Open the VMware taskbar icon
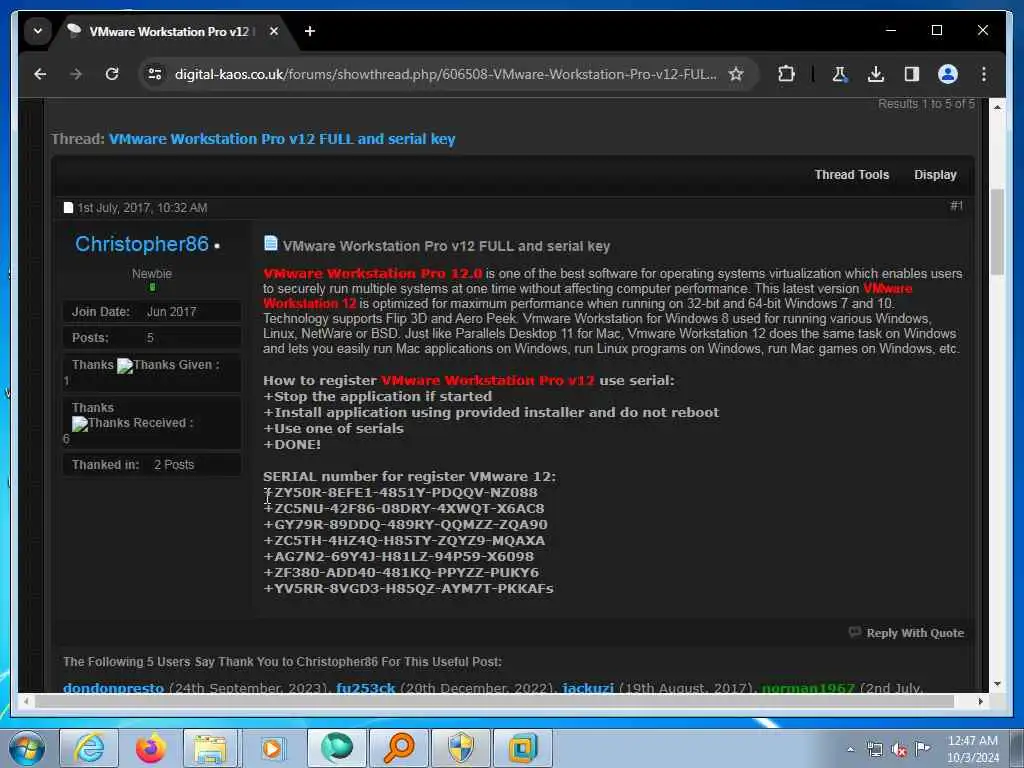Viewport: 1024px width, 768px height. [x=522, y=748]
